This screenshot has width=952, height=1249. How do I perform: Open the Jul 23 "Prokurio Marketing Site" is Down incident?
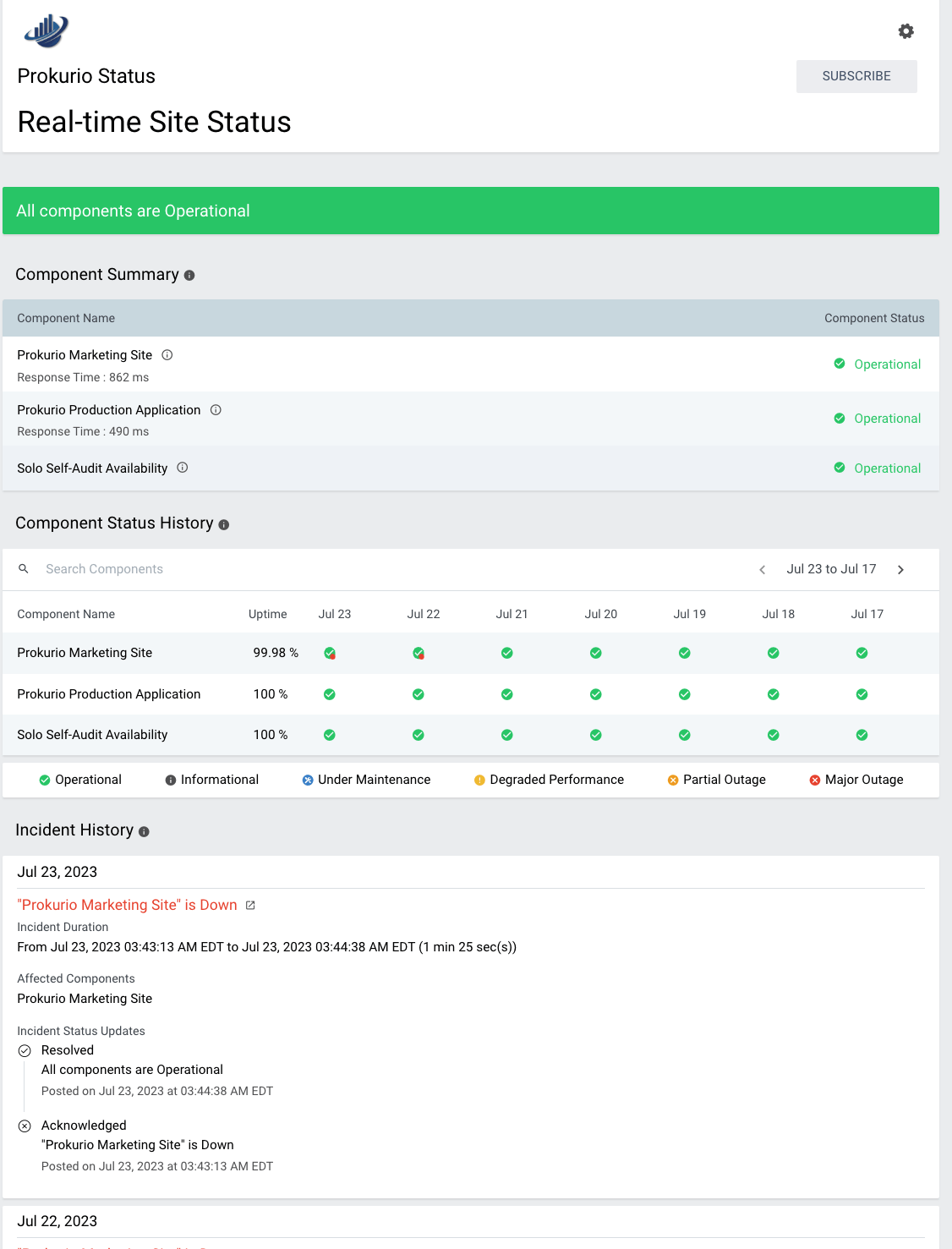pos(127,905)
